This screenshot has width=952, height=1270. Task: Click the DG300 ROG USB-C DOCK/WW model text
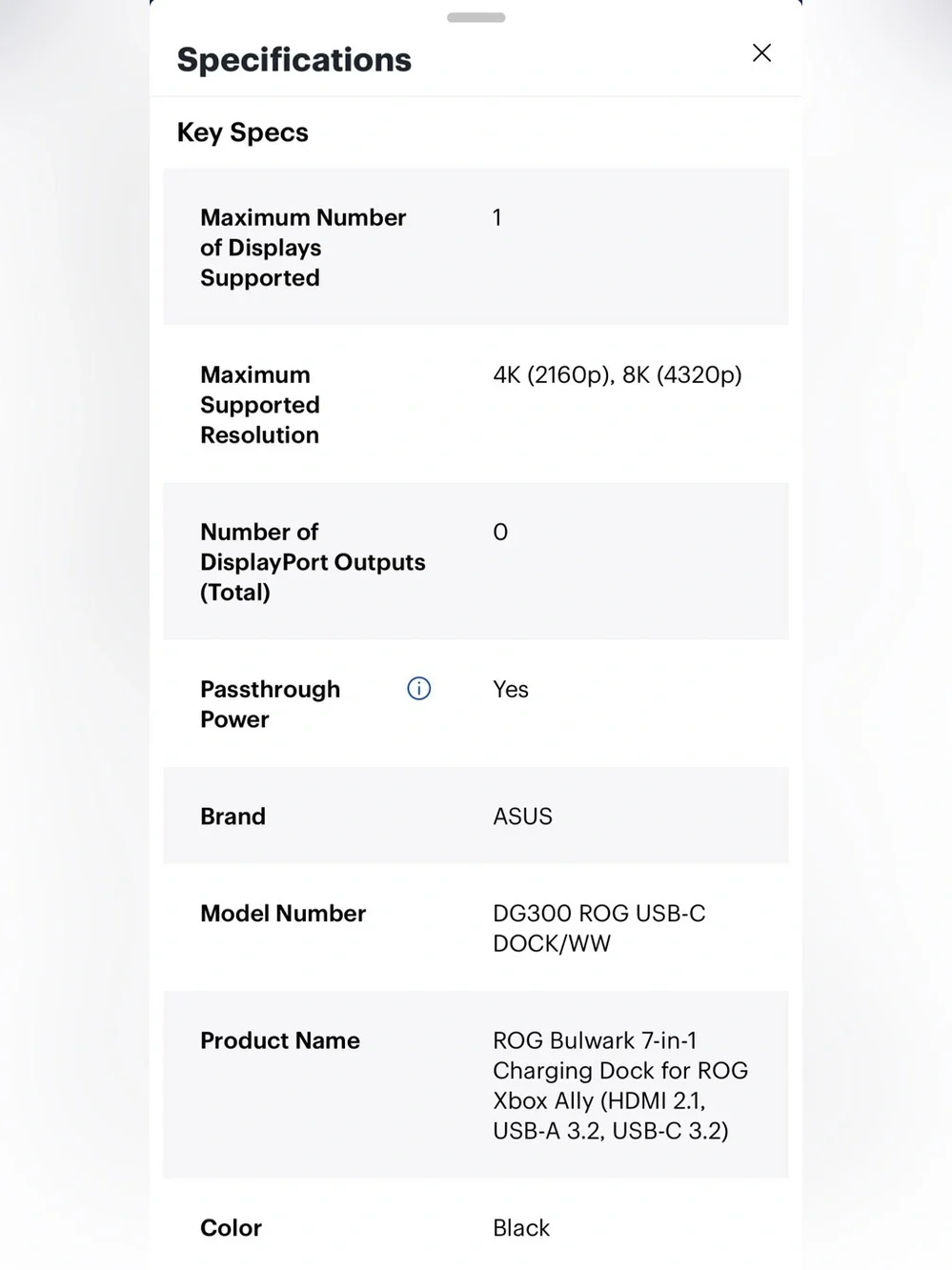(599, 928)
